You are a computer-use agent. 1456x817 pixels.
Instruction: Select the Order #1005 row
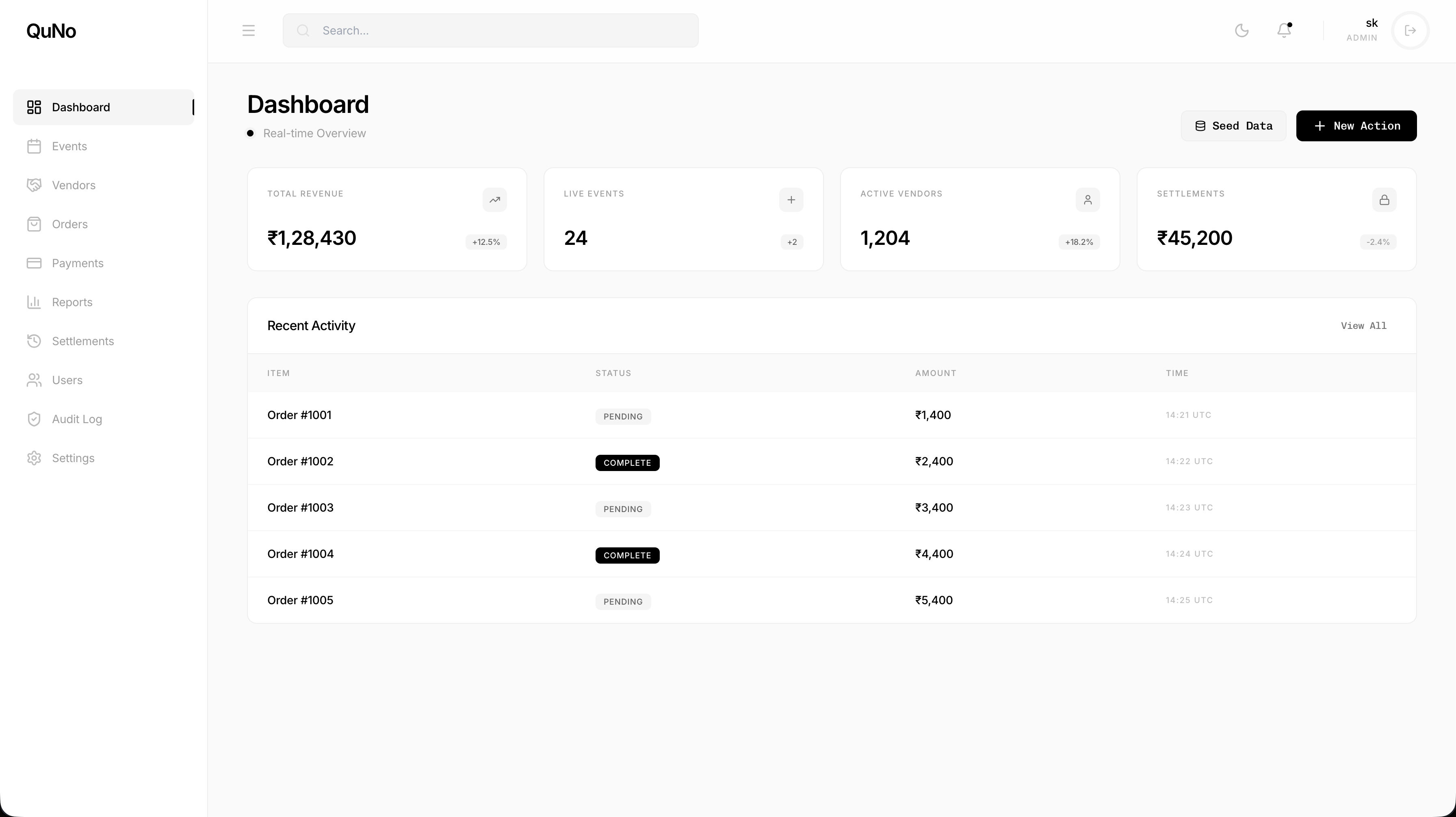[300, 600]
